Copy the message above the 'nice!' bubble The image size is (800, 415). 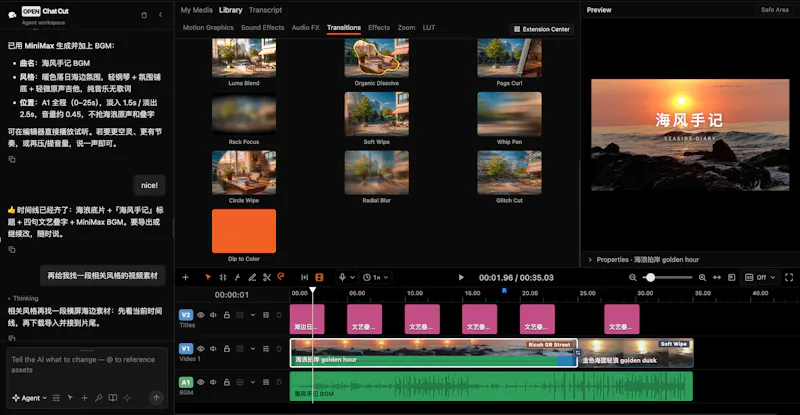click(x=12, y=159)
